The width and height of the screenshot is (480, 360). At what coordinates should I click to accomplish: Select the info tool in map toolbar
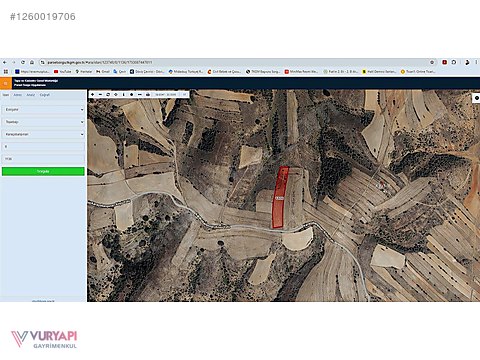click(x=124, y=95)
